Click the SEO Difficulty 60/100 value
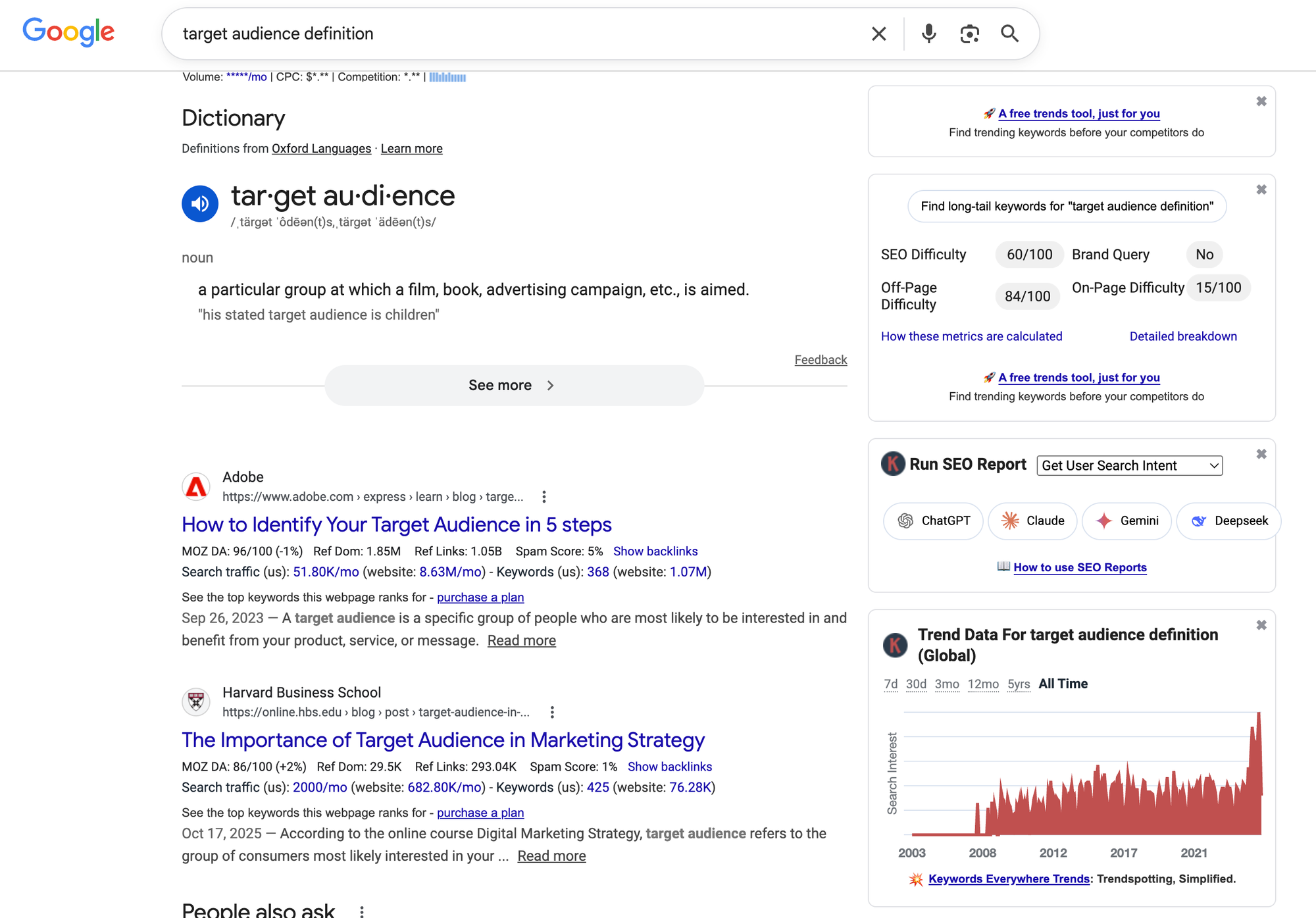Viewport: 1316px width, 918px height. tap(1029, 255)
